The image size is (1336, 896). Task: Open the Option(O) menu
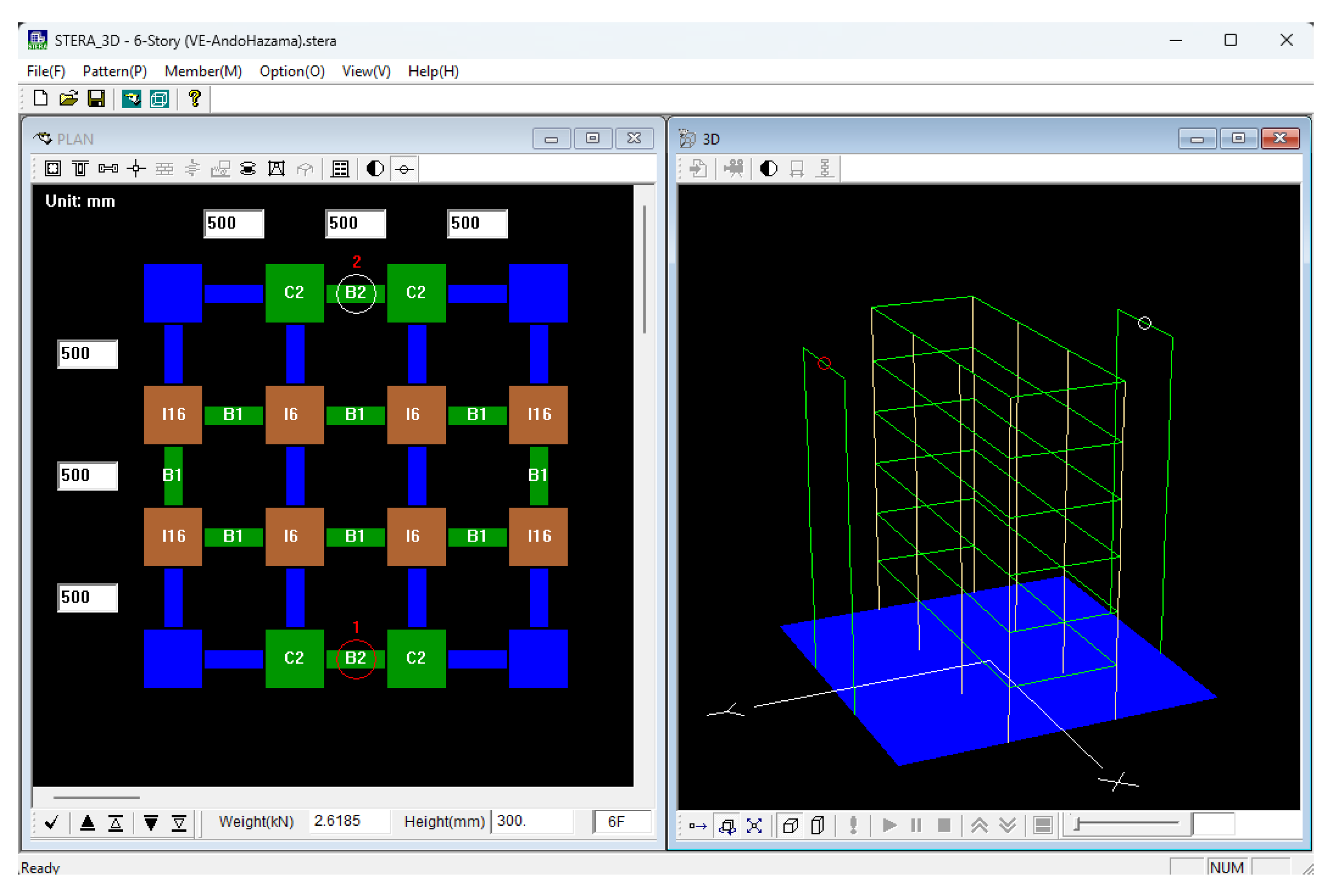292,72
